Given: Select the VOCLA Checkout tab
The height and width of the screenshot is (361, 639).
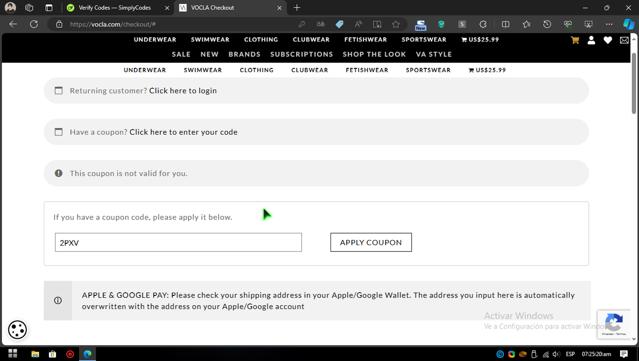Looking at the screenshot, I should tap(212, 8).
